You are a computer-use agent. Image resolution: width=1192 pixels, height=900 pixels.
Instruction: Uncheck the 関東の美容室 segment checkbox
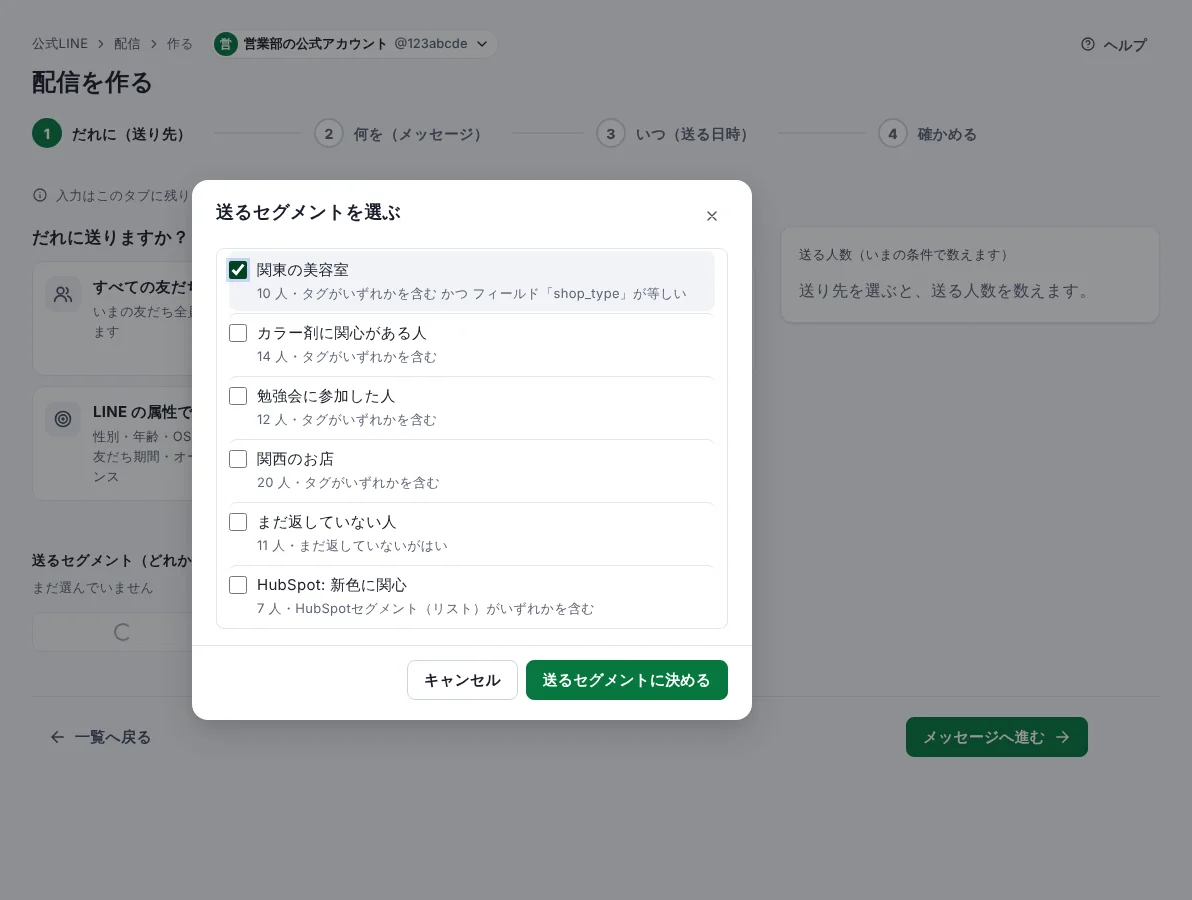[238, 270]
